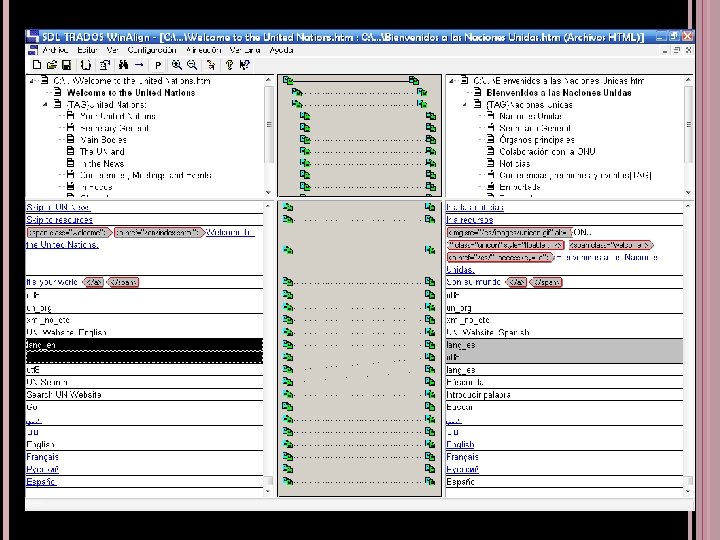
Task: Open the Editar menu
Action: pos(87,50)
